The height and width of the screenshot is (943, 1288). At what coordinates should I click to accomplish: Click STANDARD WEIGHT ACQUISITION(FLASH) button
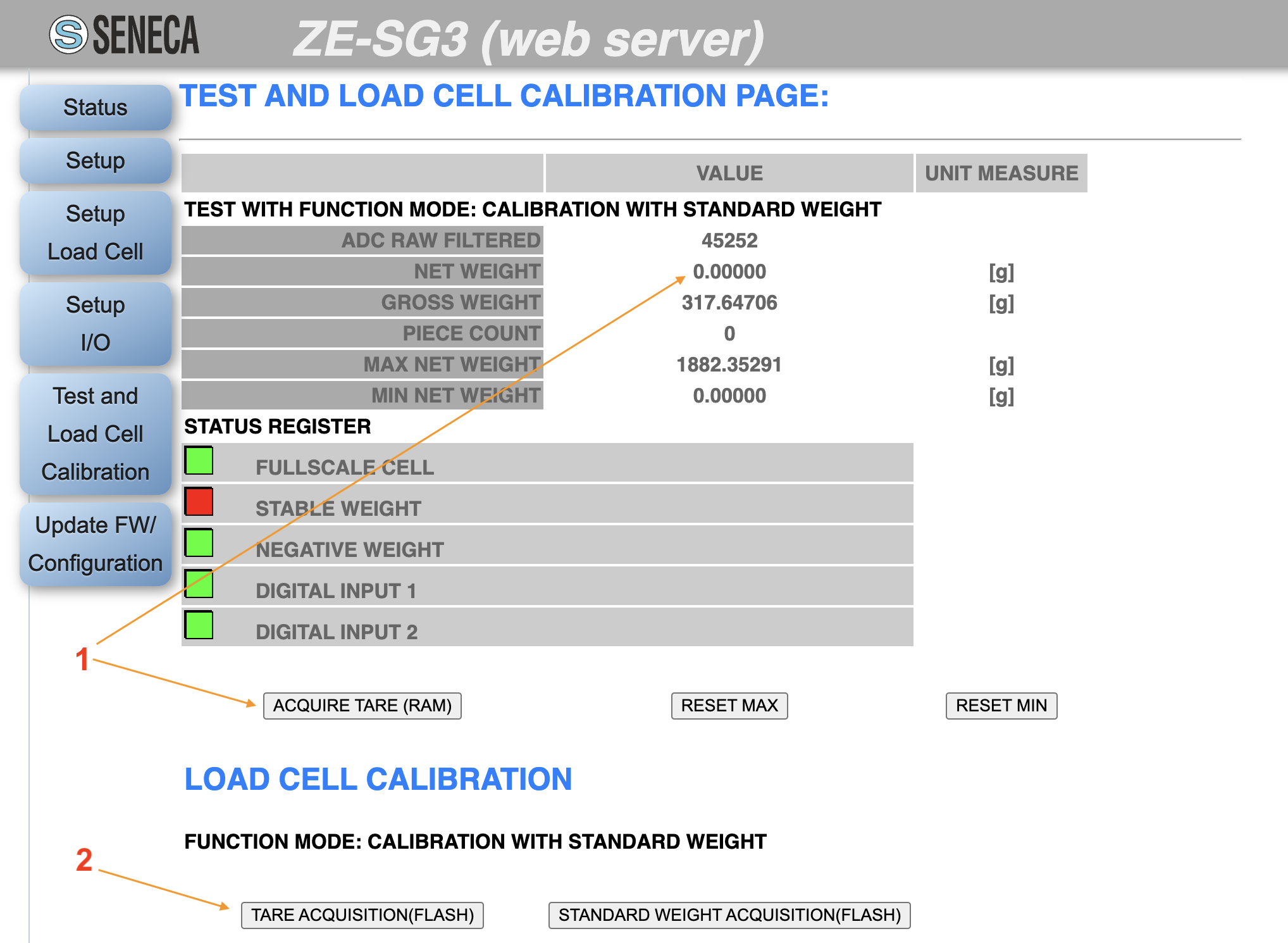click(x=729, y=915)
